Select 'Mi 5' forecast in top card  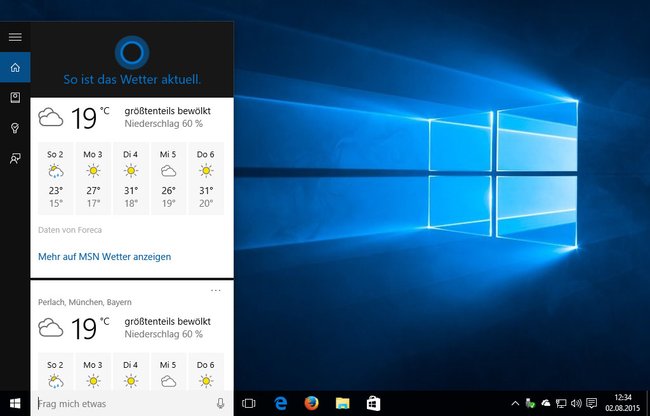[168, 179]
